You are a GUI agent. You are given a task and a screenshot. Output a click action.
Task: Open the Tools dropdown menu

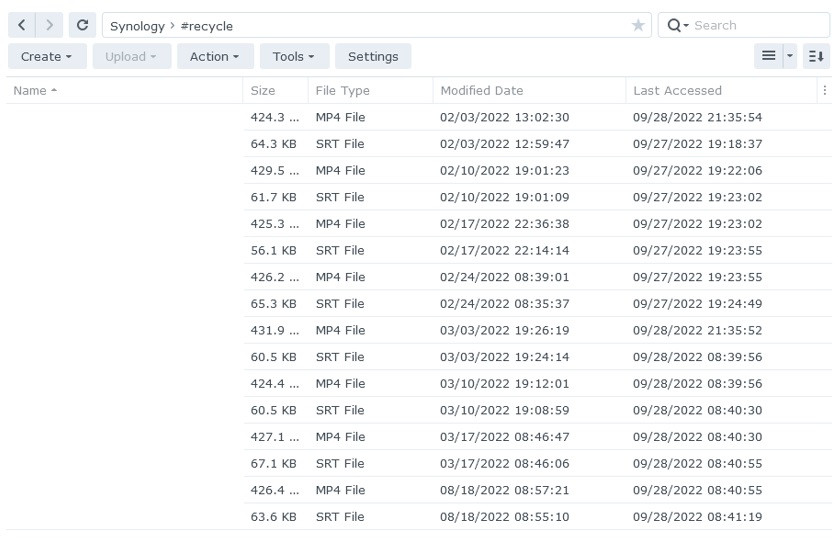coord(293,56)
